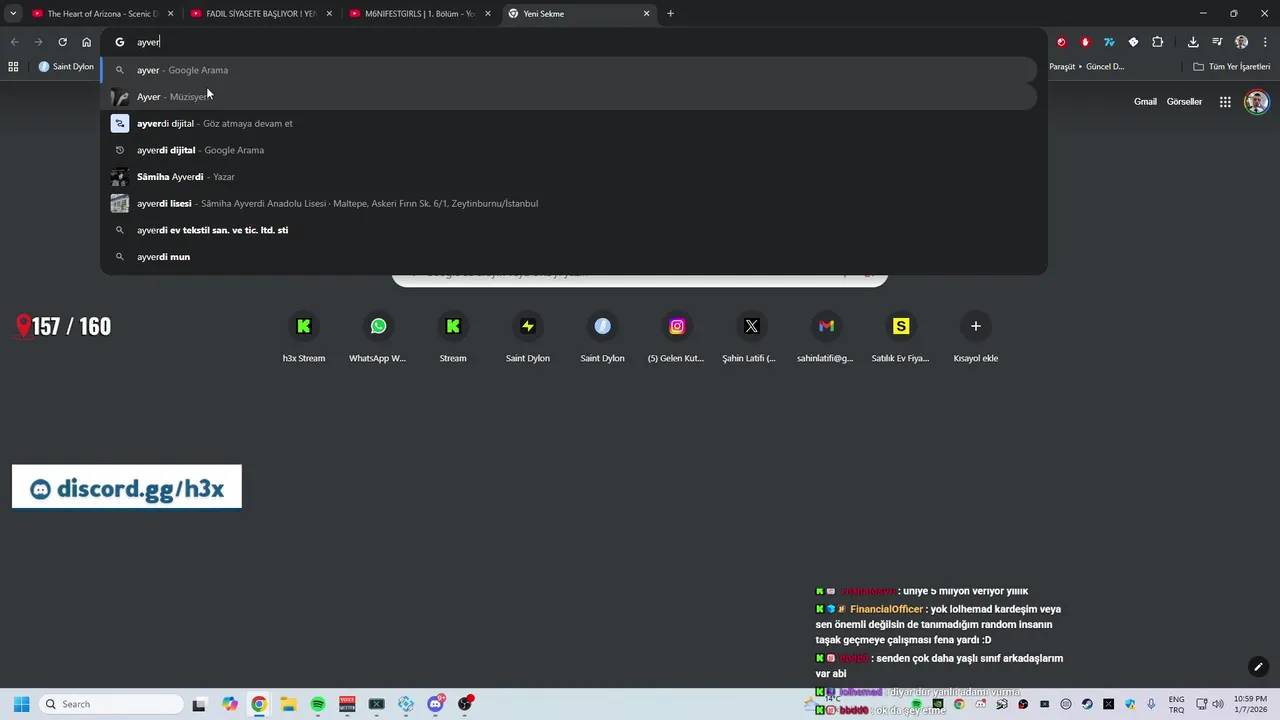Viewport: 1280px width, 720px height.
Task: Open the Chrome three-dot menu
Action: tap(1265, 42)
